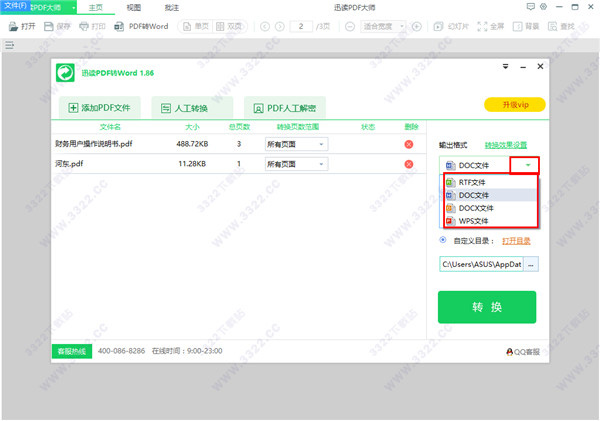This screenshot has height=421, width=600.
Task: Click hotline number 400-086-8286
Action: click(x=121, y=351)
